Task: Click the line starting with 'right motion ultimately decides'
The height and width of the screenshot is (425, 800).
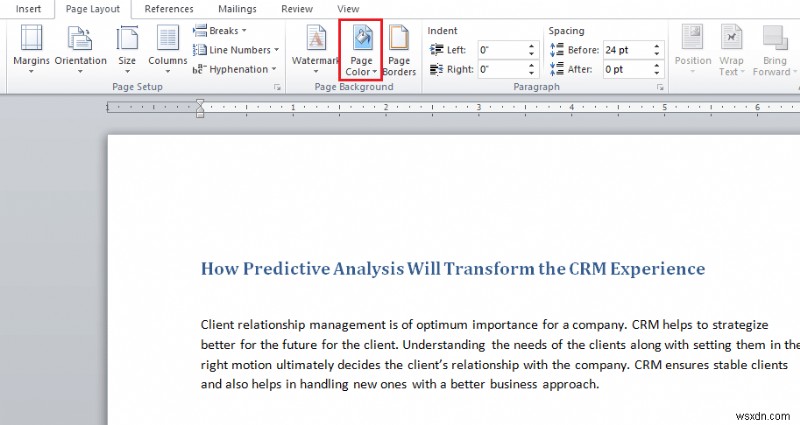Action: 494,365
